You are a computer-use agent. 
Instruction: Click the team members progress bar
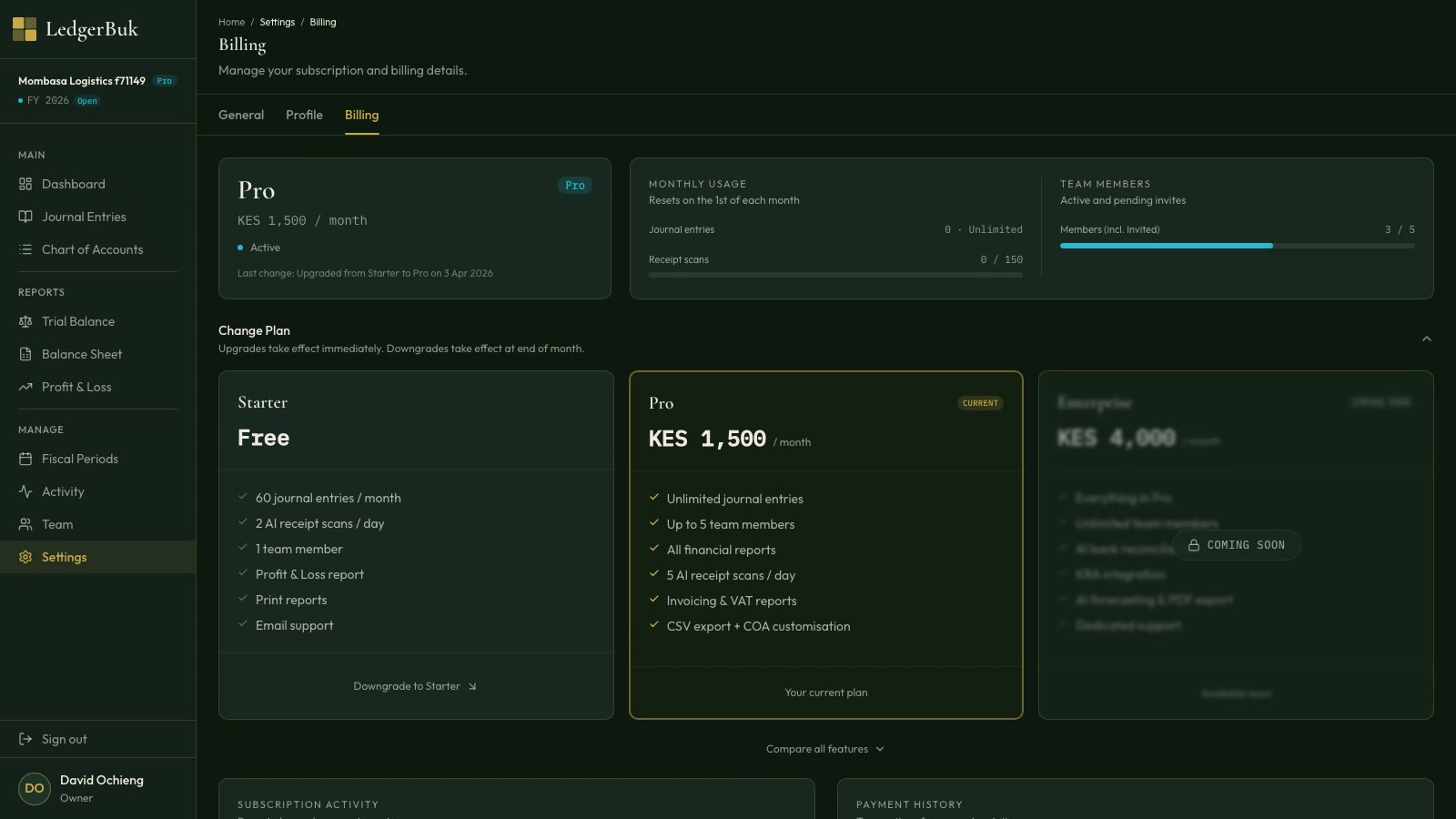click(x=1237, y=246)
